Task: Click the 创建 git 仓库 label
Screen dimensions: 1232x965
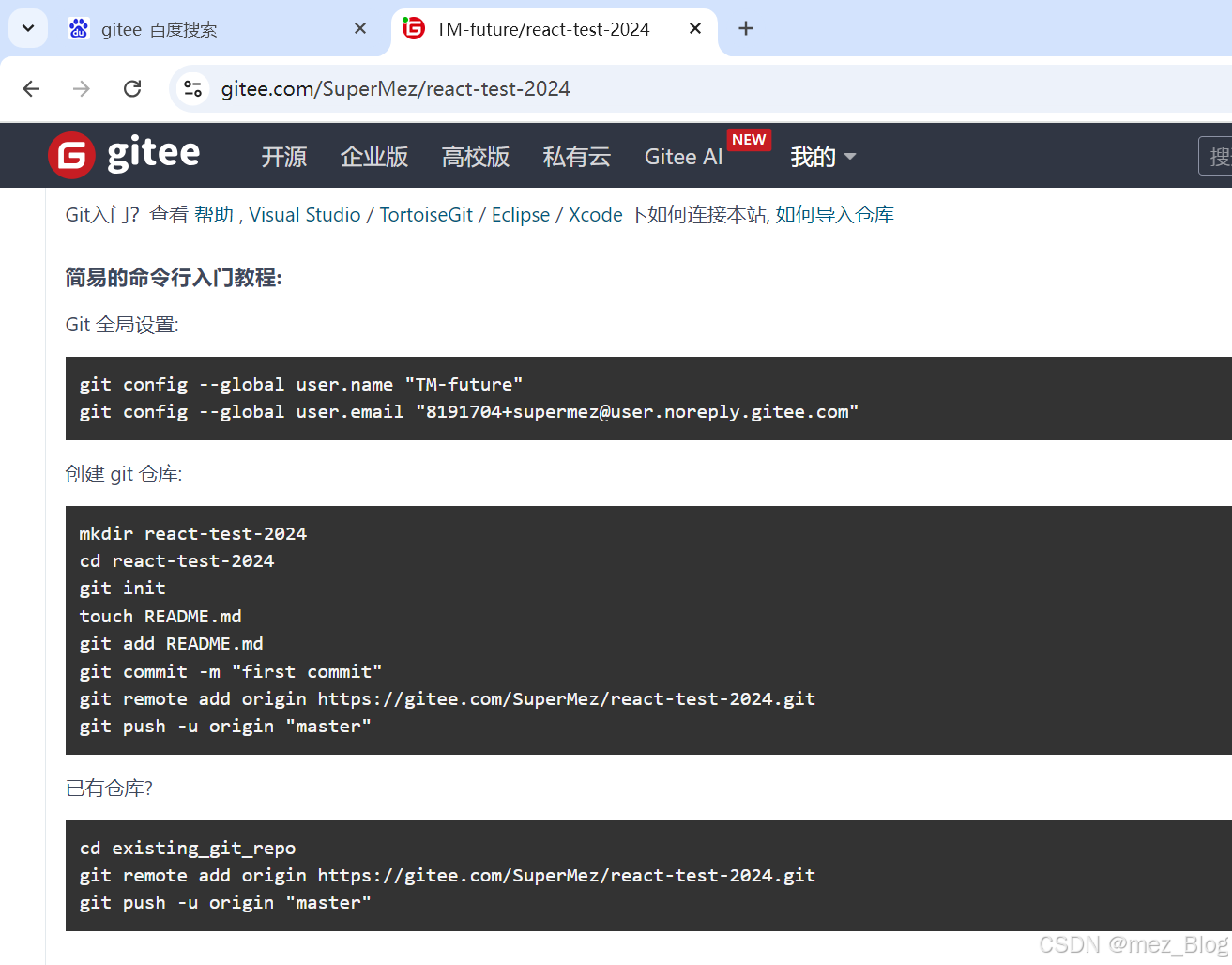Action: click(x=124, y=474)
